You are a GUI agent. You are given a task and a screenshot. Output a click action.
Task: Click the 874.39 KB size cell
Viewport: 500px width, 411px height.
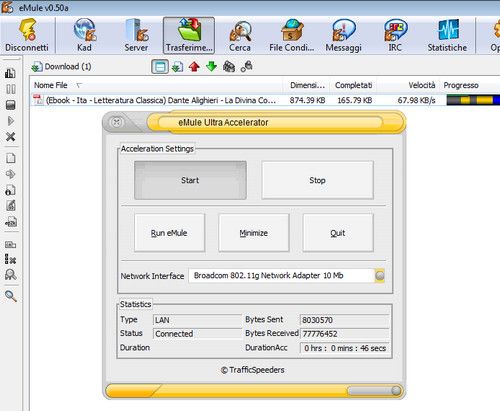(x=307, y=100)
